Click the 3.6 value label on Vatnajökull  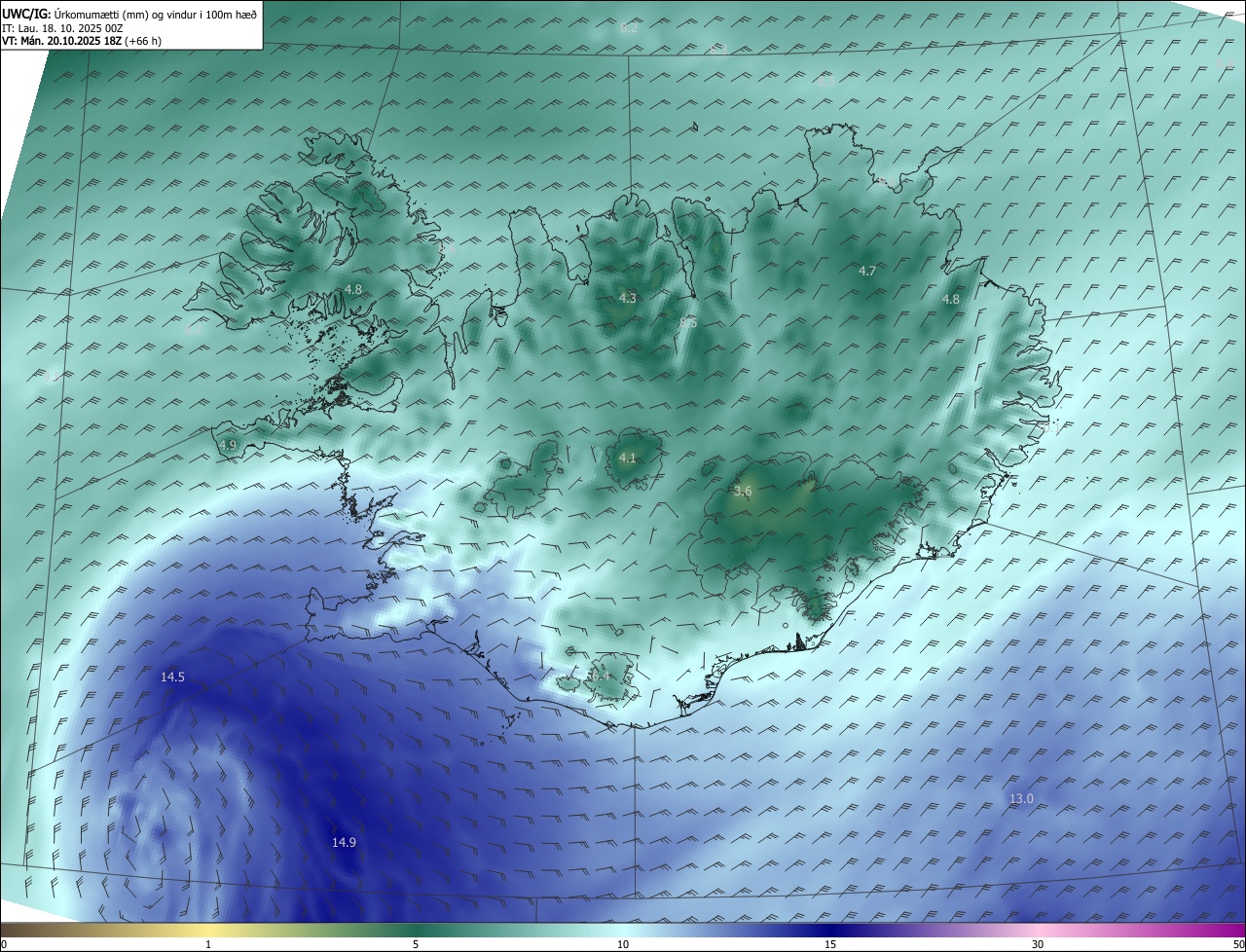(743, 492)
